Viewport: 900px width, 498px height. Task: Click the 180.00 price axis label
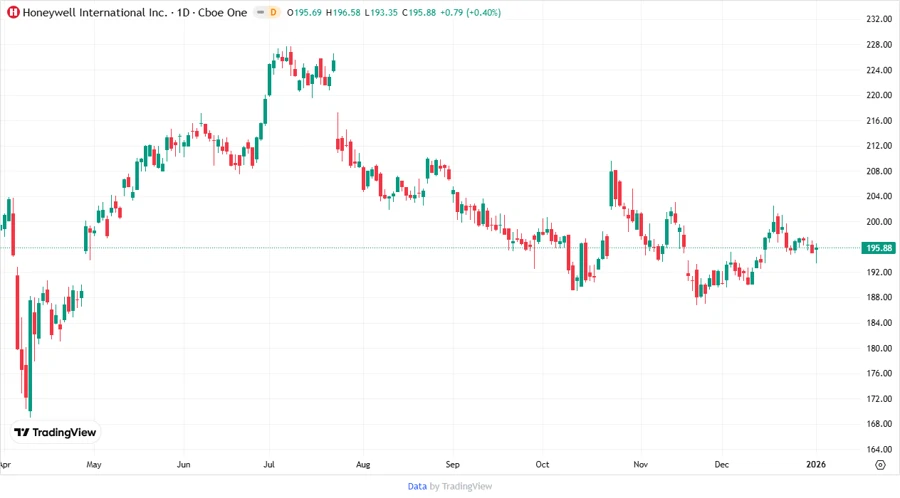tap(879, 348)
